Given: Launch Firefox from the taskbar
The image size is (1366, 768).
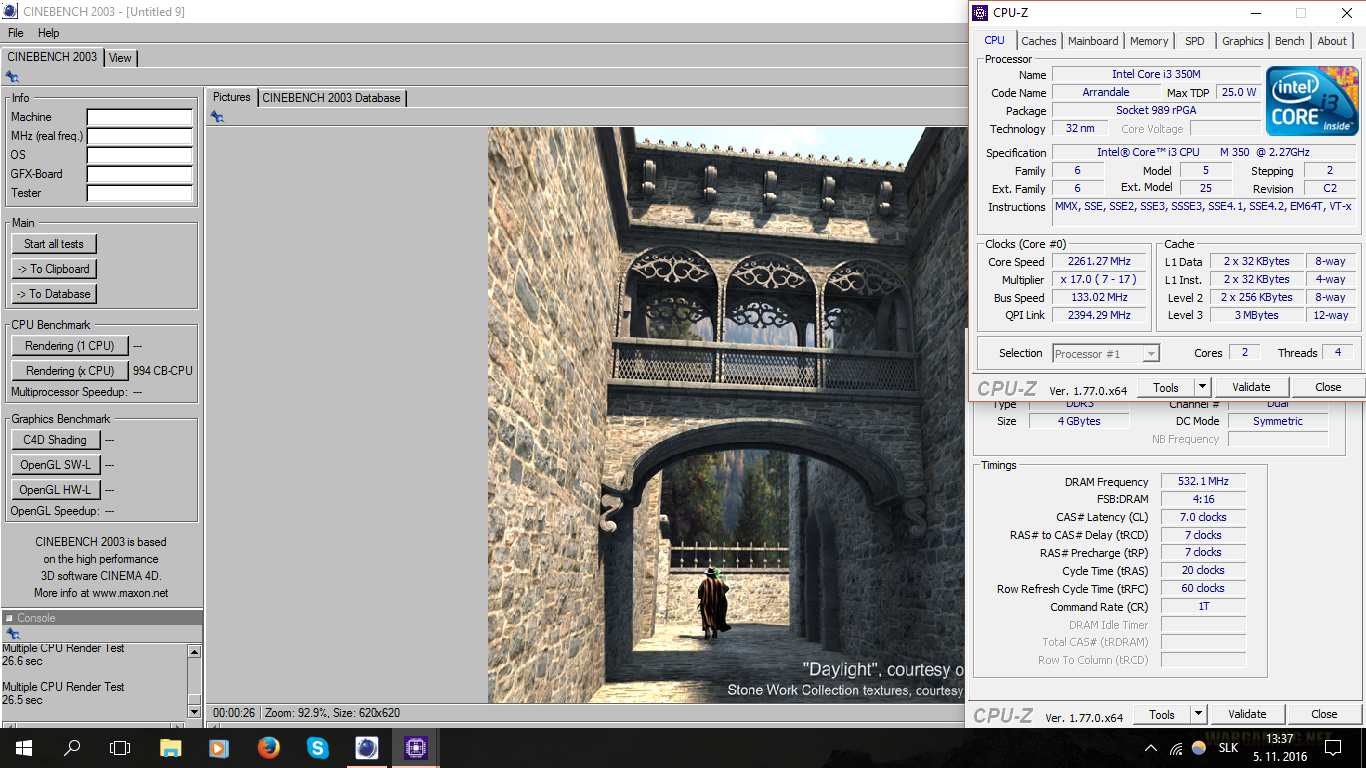Looking at the screenshot, I should click(x=268, y=748).
